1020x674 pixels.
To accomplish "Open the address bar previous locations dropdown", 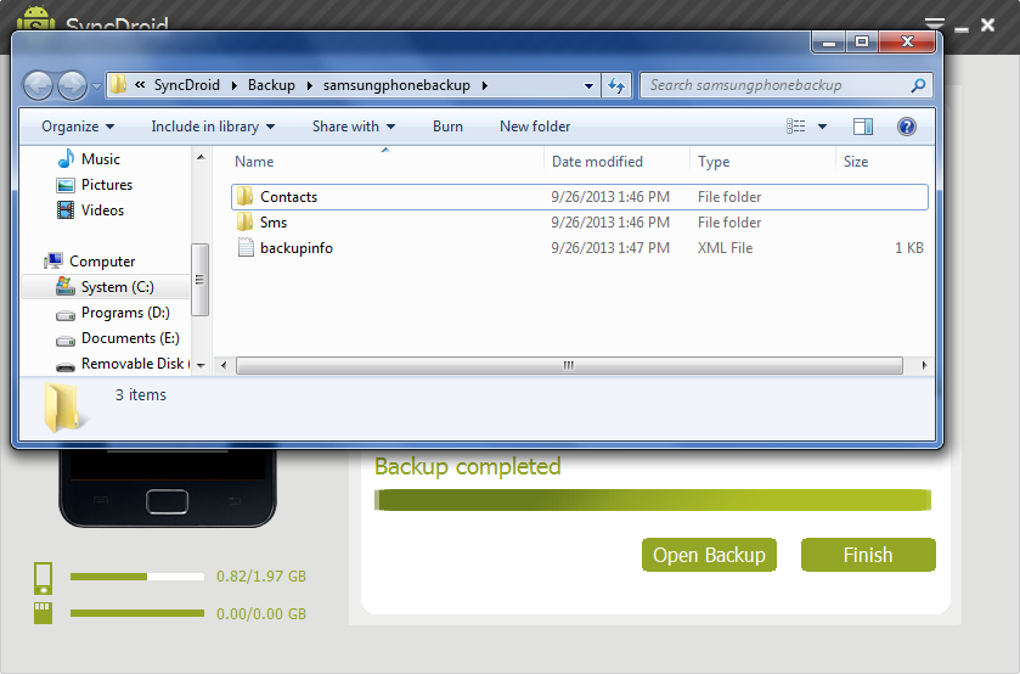I will pyautogui.click(x=589, y=86).
